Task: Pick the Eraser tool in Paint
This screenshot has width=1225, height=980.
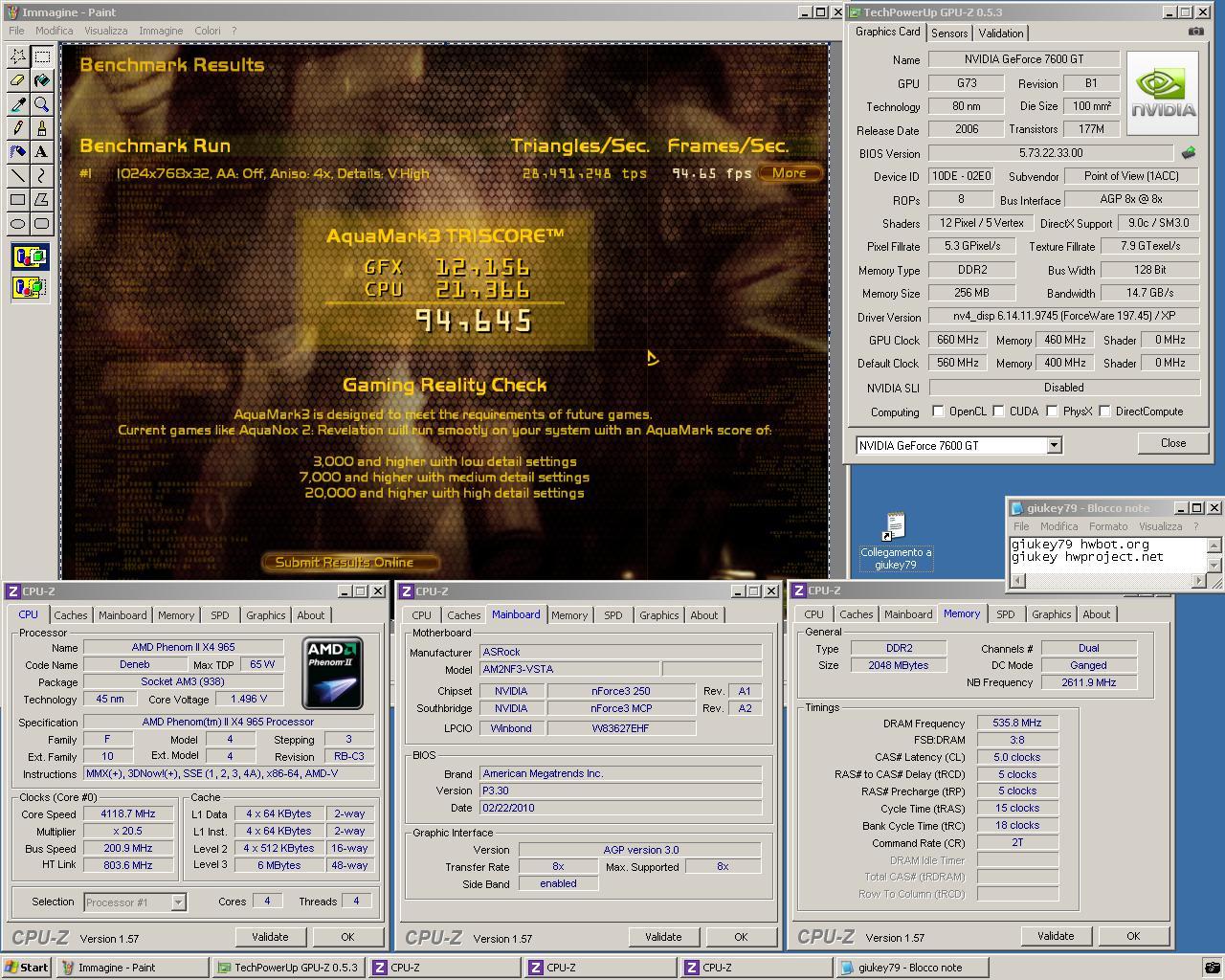Action: 17,80
